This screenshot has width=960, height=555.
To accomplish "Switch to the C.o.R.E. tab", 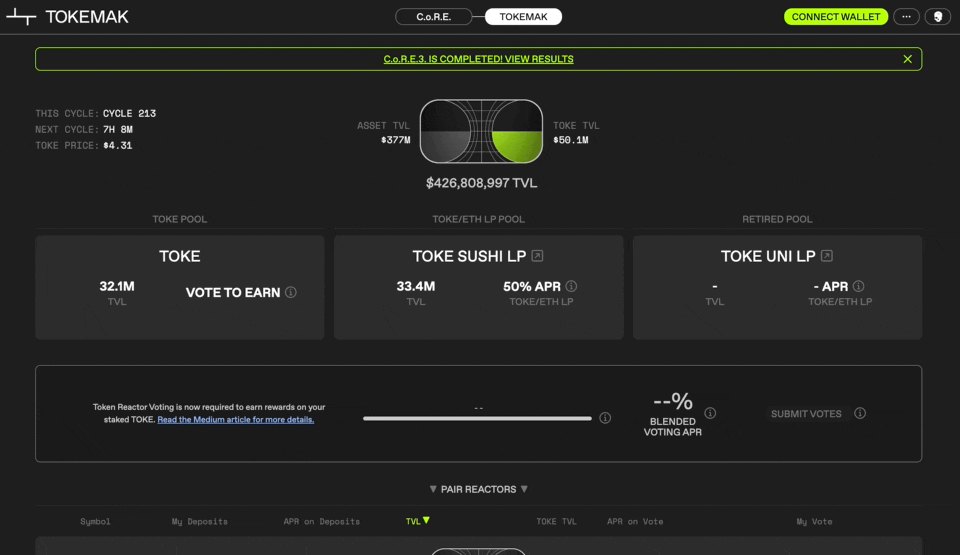I will (433, 17).
